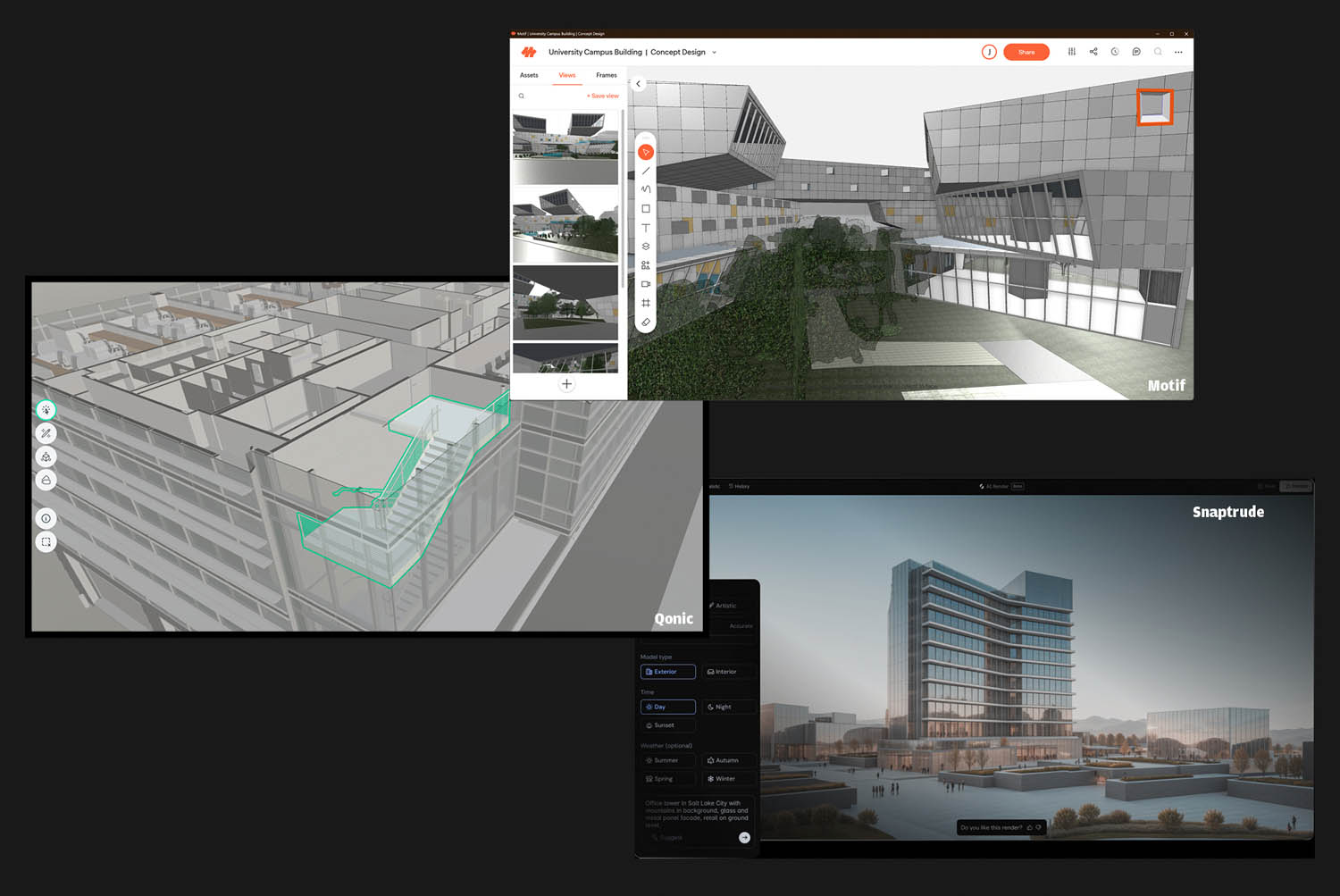Screen dimensions: 1340x896
Task: Open the user avatar J in Motif
Action: tap(989, 52)
